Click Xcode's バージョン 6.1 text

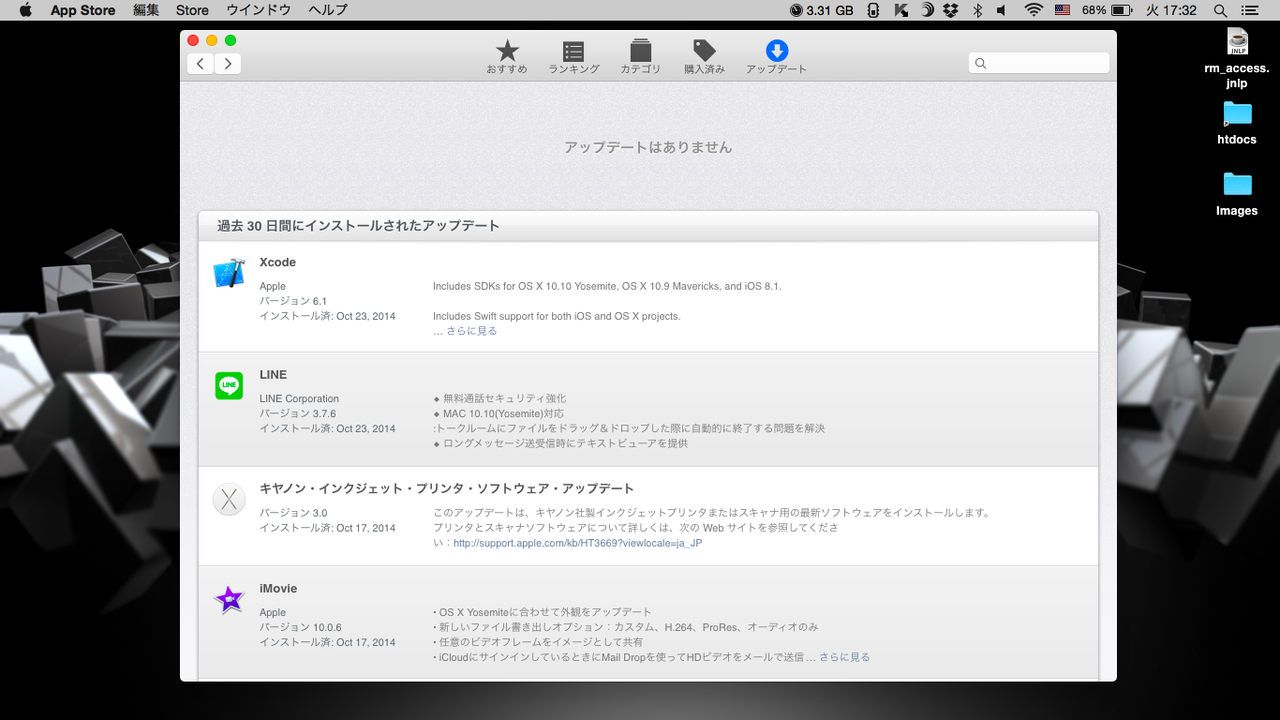(293, 301)
